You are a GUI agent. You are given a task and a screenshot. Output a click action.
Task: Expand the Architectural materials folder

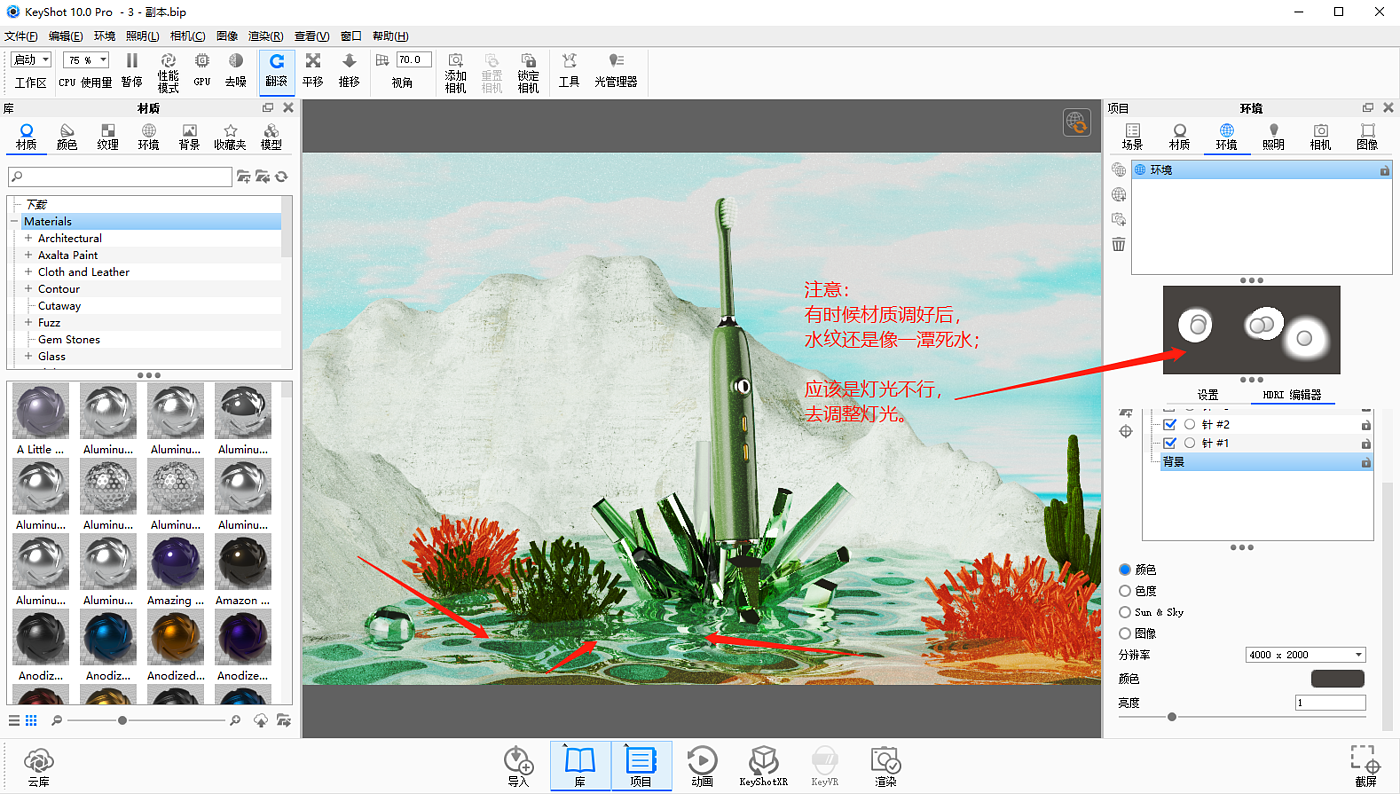(29, 238)
